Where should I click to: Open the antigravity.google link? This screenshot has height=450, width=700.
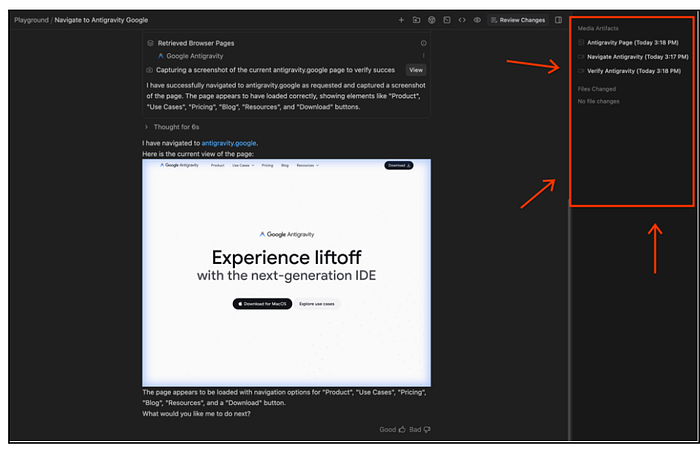229,143
